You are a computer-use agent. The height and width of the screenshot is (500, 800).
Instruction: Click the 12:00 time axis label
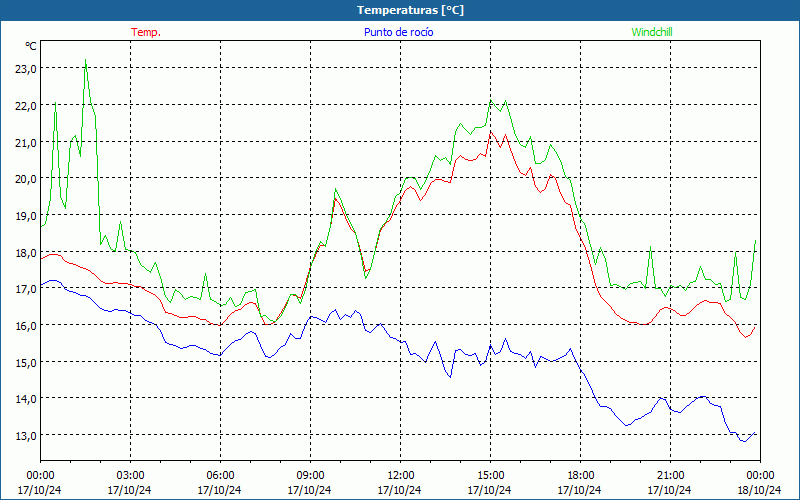pyautogui.click(x=401, y=476)
